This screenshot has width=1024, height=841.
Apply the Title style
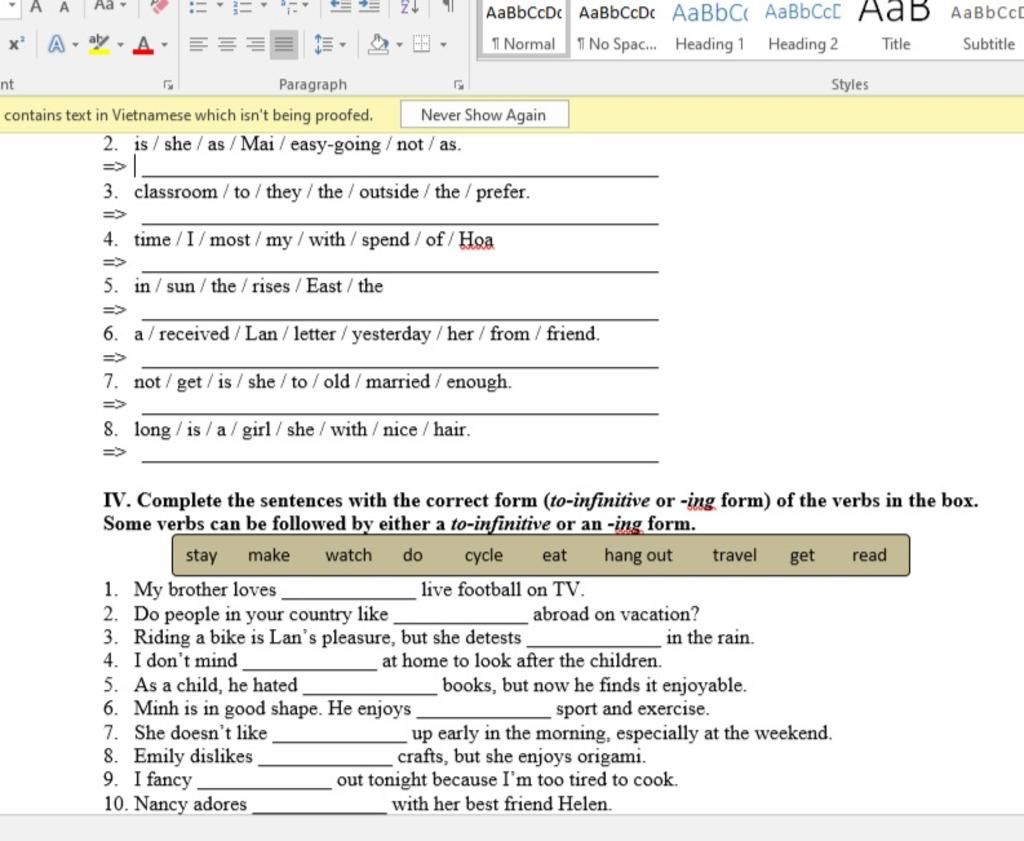click(x=895, y=28)
